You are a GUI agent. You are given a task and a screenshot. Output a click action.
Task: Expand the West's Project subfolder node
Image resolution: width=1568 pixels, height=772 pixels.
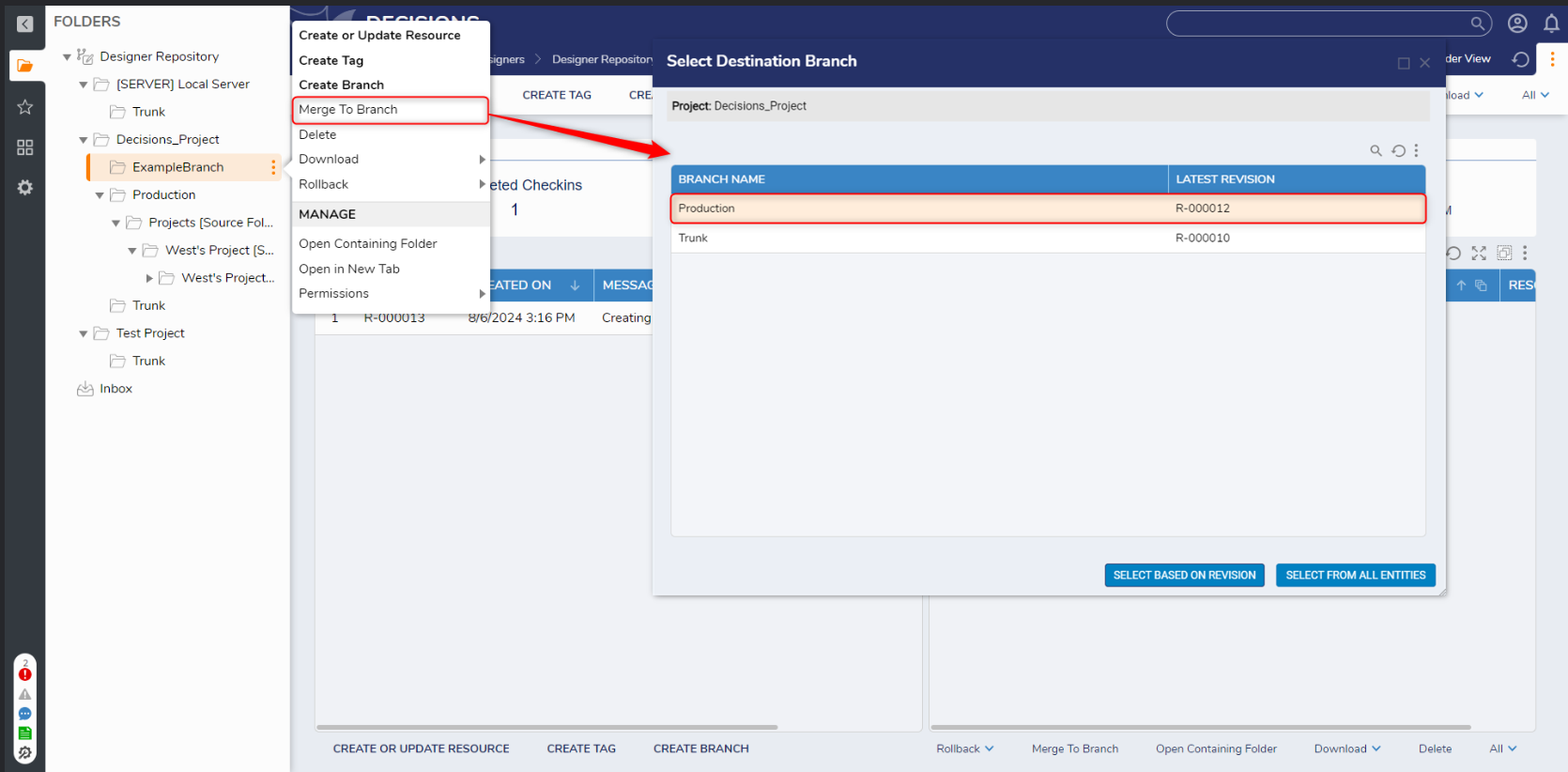149,278
